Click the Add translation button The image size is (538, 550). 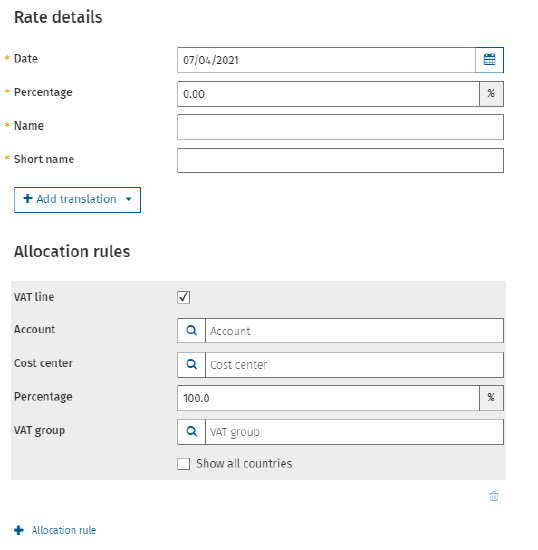coord(77,200)
